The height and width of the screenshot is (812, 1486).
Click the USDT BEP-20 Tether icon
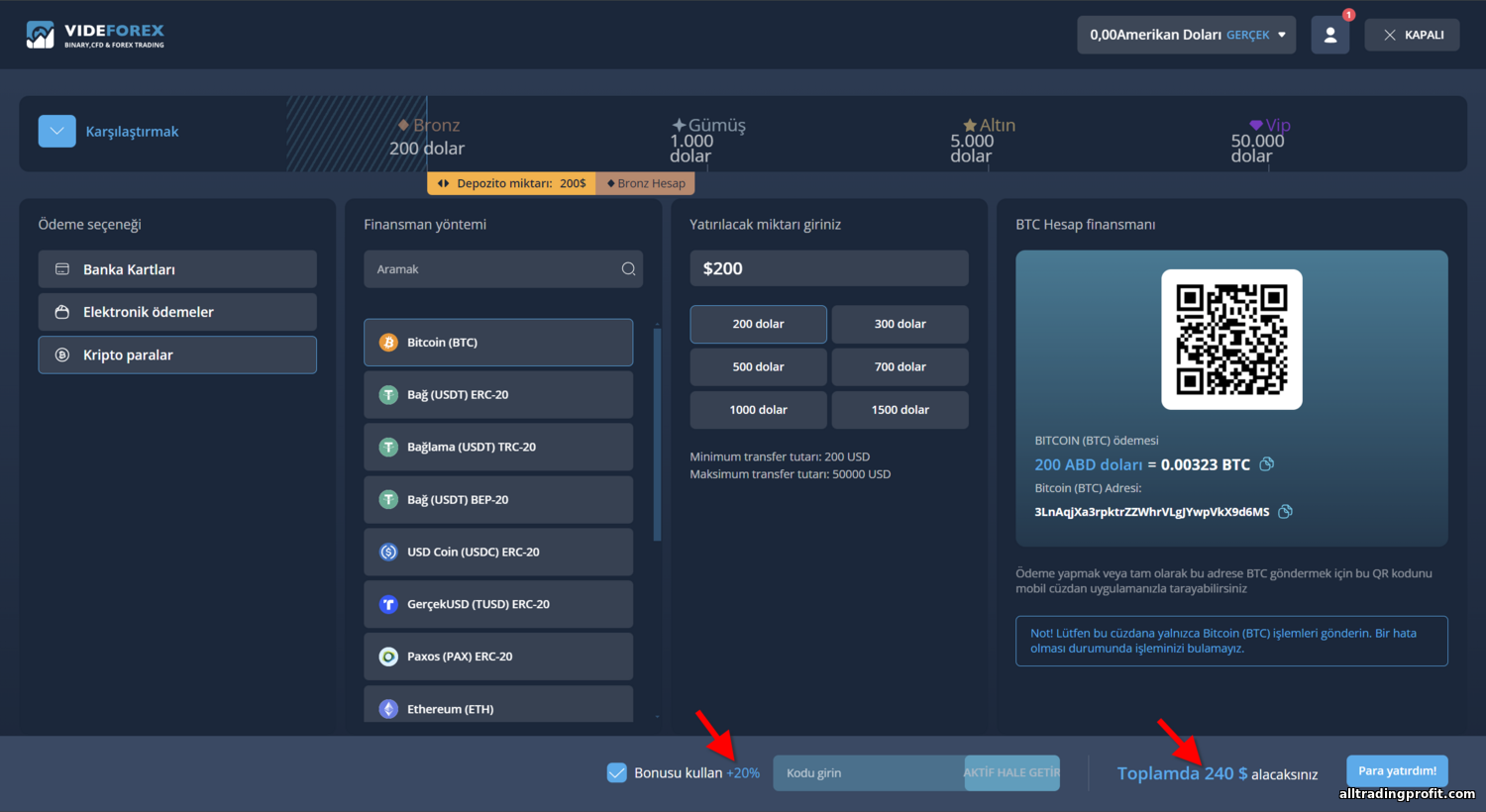click(388, 500)
